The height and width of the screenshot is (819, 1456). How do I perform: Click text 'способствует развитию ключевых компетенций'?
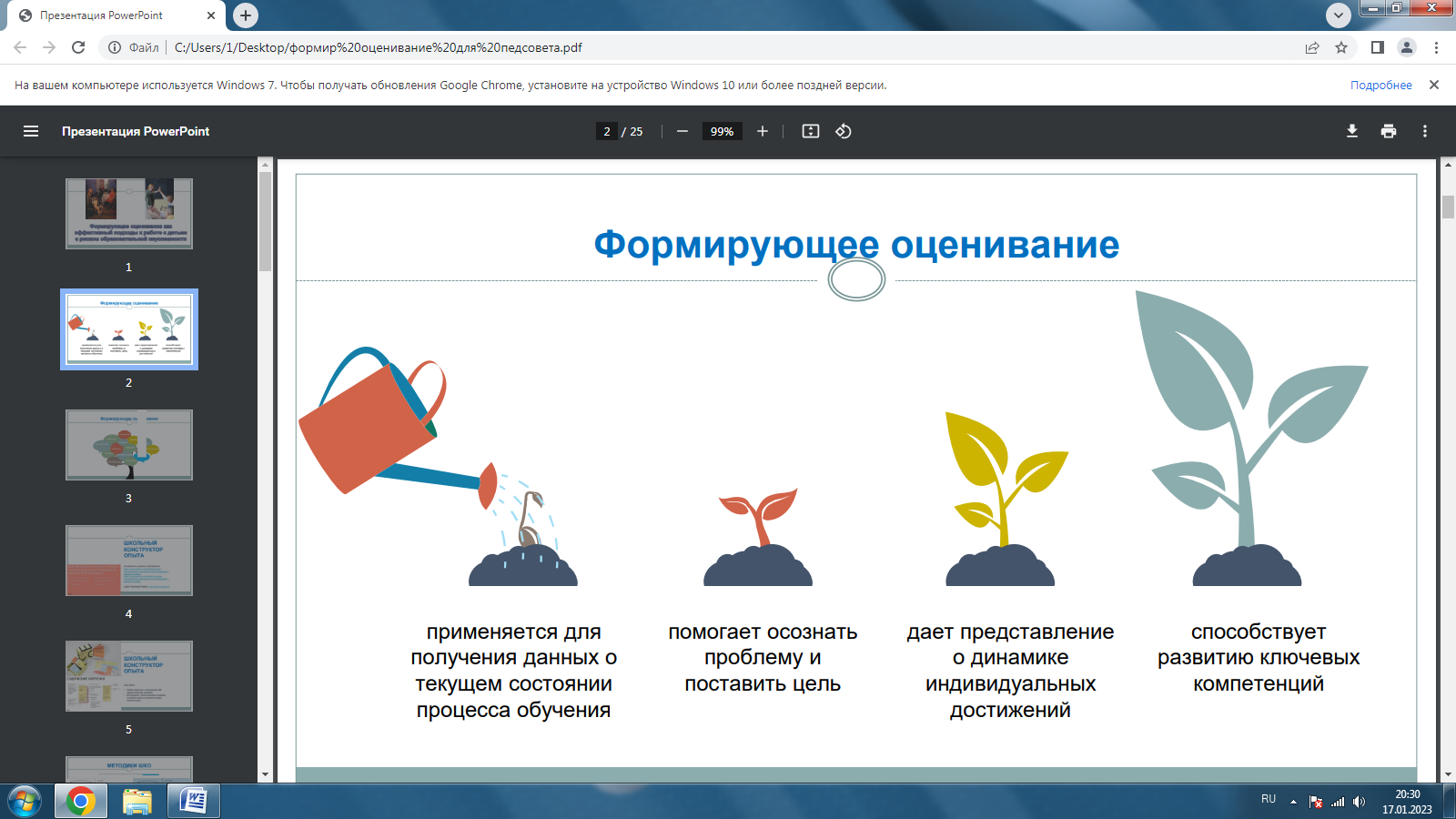click(x=1259, y=657)
